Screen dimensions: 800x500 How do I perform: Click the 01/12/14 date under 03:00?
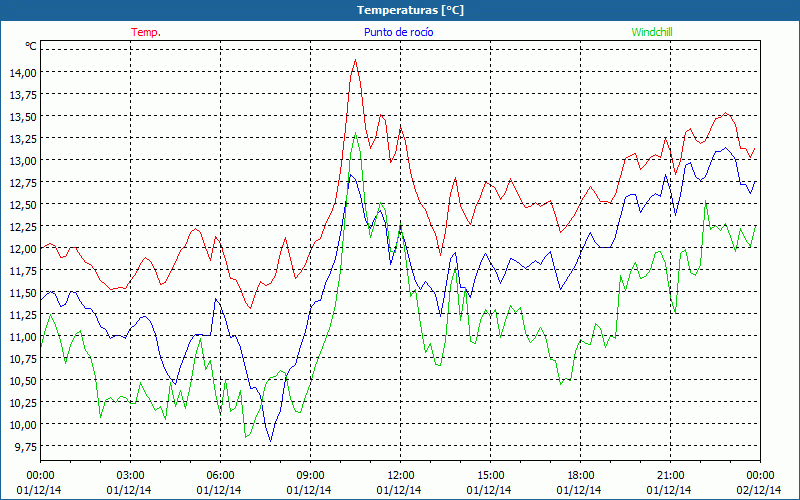(x=129, y=490)
